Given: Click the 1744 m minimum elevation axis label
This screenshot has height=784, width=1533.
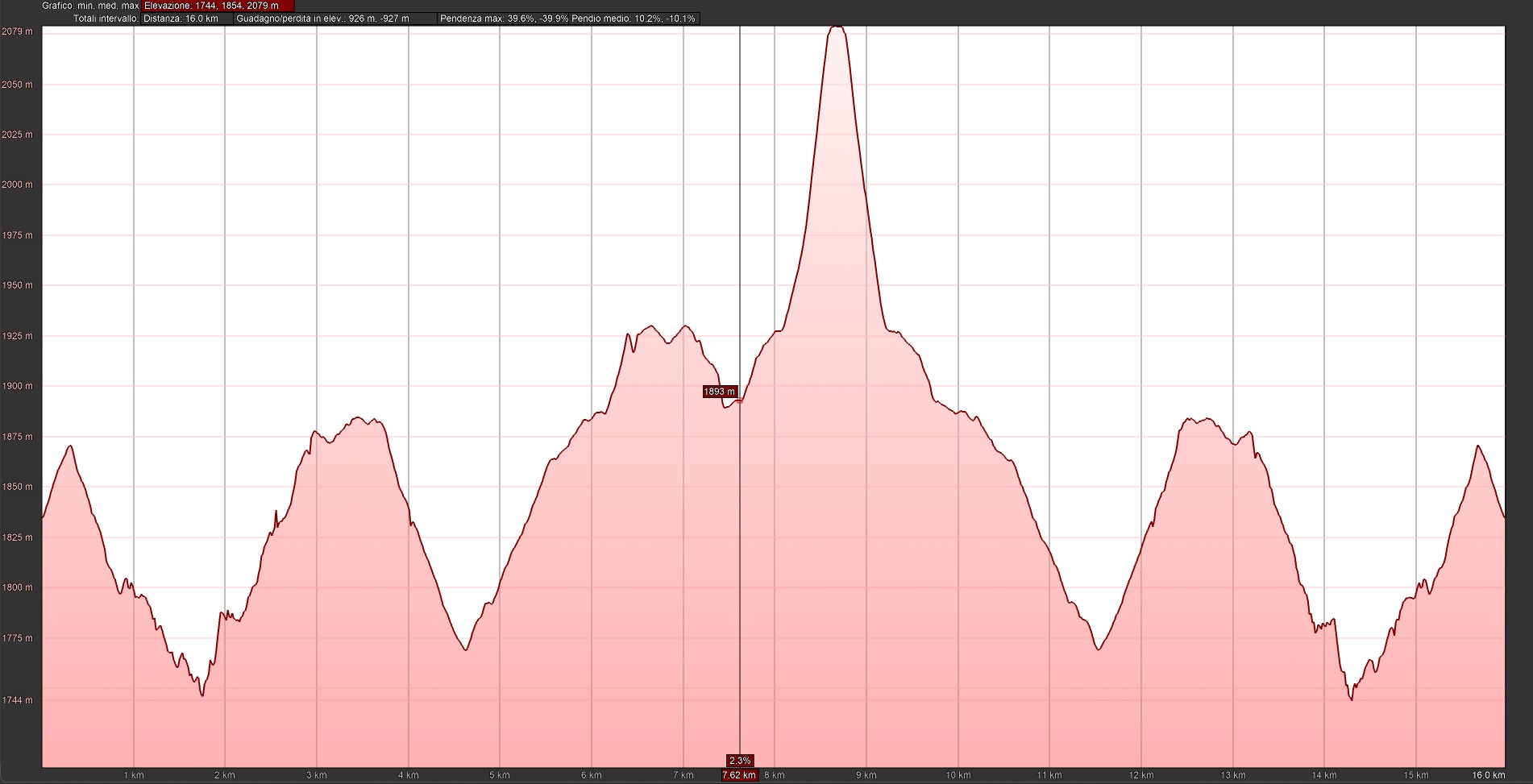Looking at the screenshot, I should (x=18, y=700).
